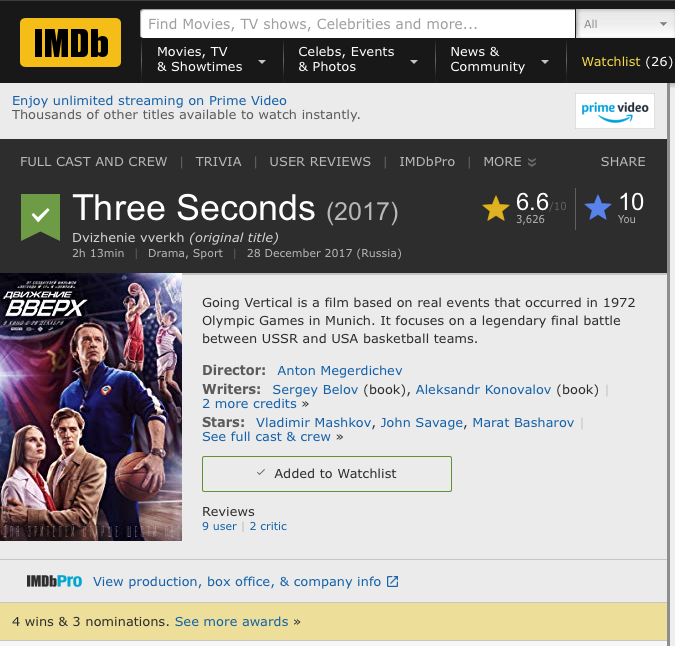This screenshot has width=675, height=646.
Task: Expand Celebs, Events & Photos menu
Action: click(x=357, y=59)
